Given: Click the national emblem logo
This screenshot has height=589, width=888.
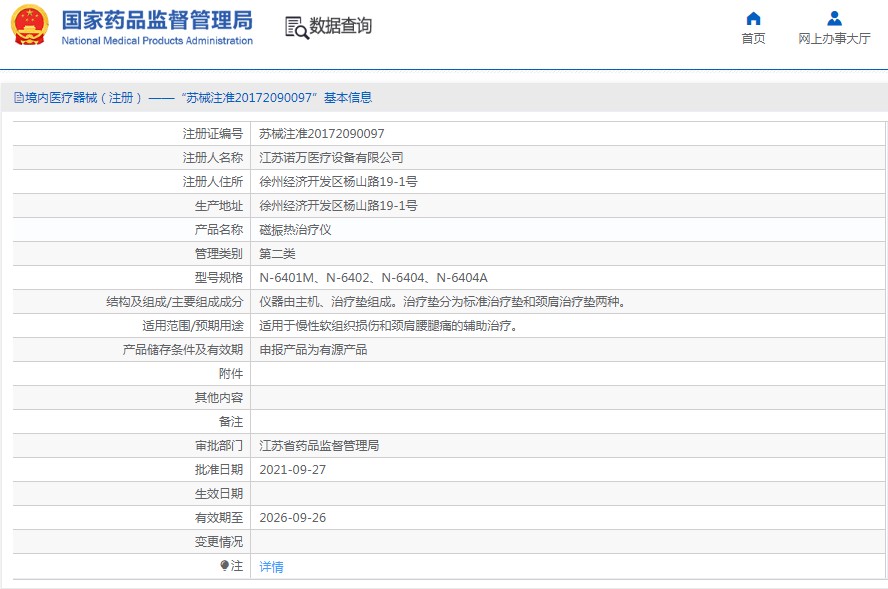Looking at the screenshot, I should [x=30, y=26].
